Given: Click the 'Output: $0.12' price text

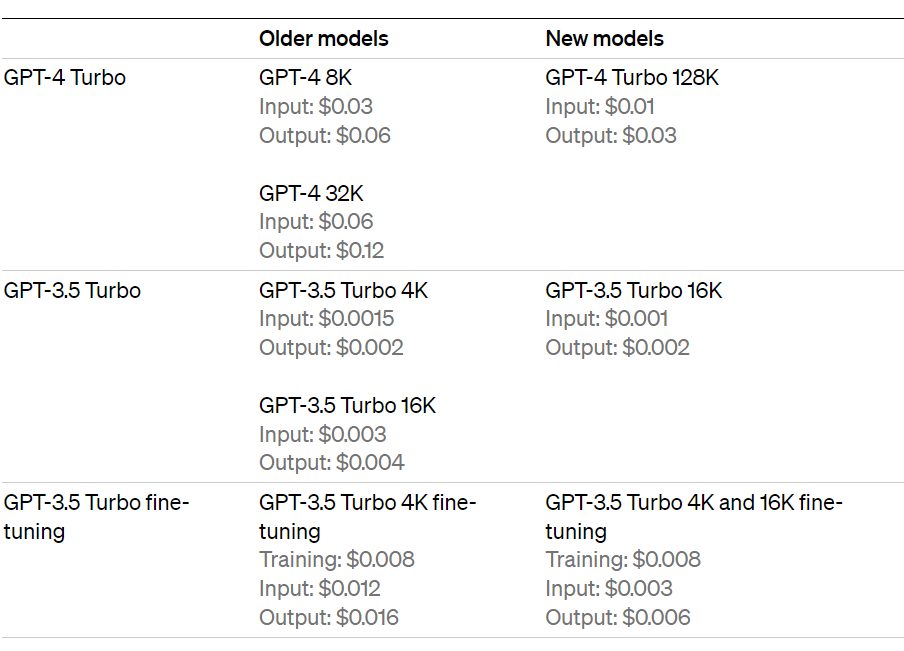Looking at the screenshot, I should pyautogui.click(x=321, y=250).
